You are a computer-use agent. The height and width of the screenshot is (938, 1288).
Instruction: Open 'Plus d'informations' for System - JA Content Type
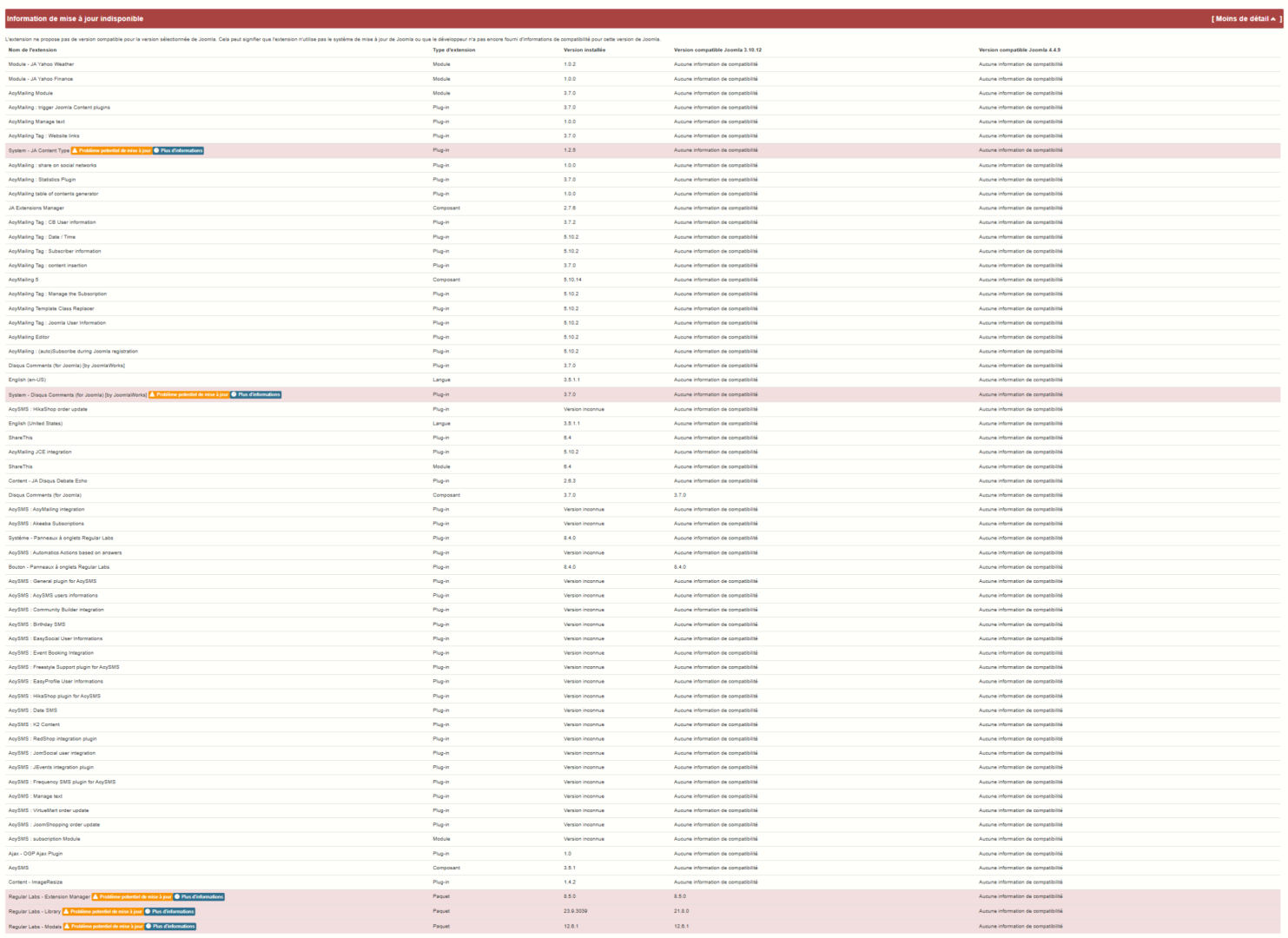click(x=178, y=150)
